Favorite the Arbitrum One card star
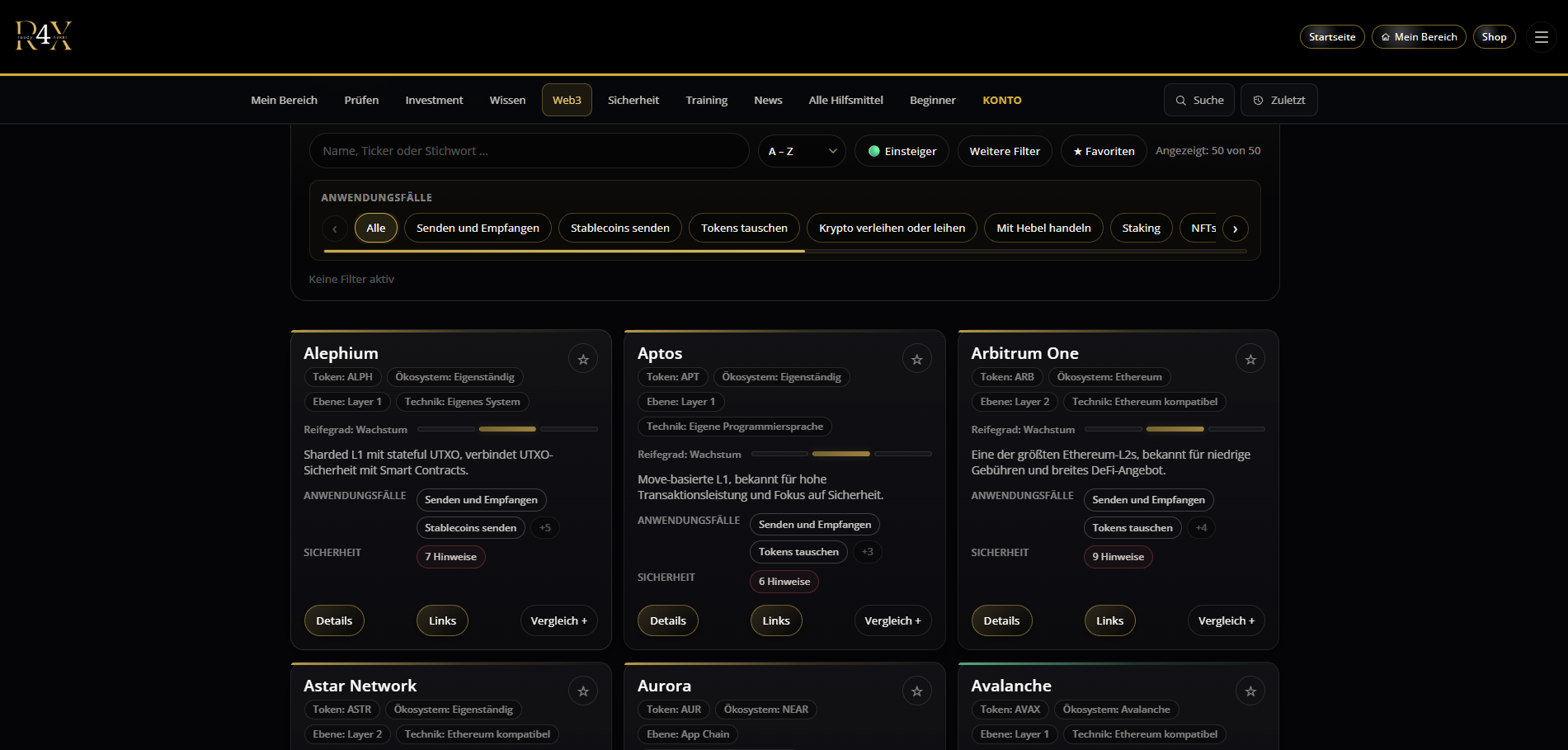Screen dimensions: 1568x750 pos(1250,359)
